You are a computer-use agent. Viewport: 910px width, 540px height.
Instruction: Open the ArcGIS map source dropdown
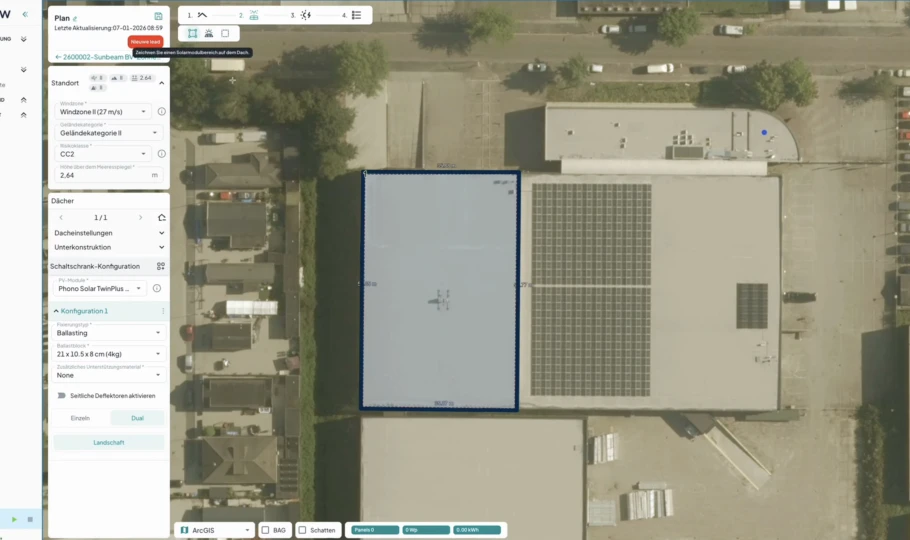214,530
